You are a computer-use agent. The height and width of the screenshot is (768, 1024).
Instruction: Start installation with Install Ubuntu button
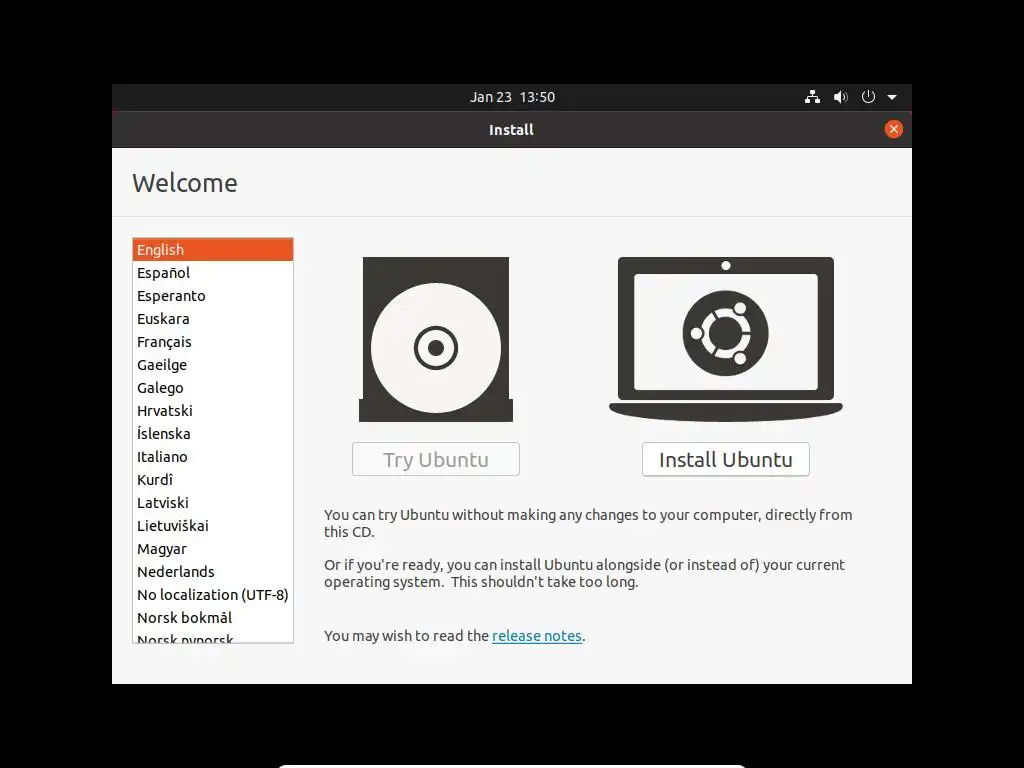[726, 459]
